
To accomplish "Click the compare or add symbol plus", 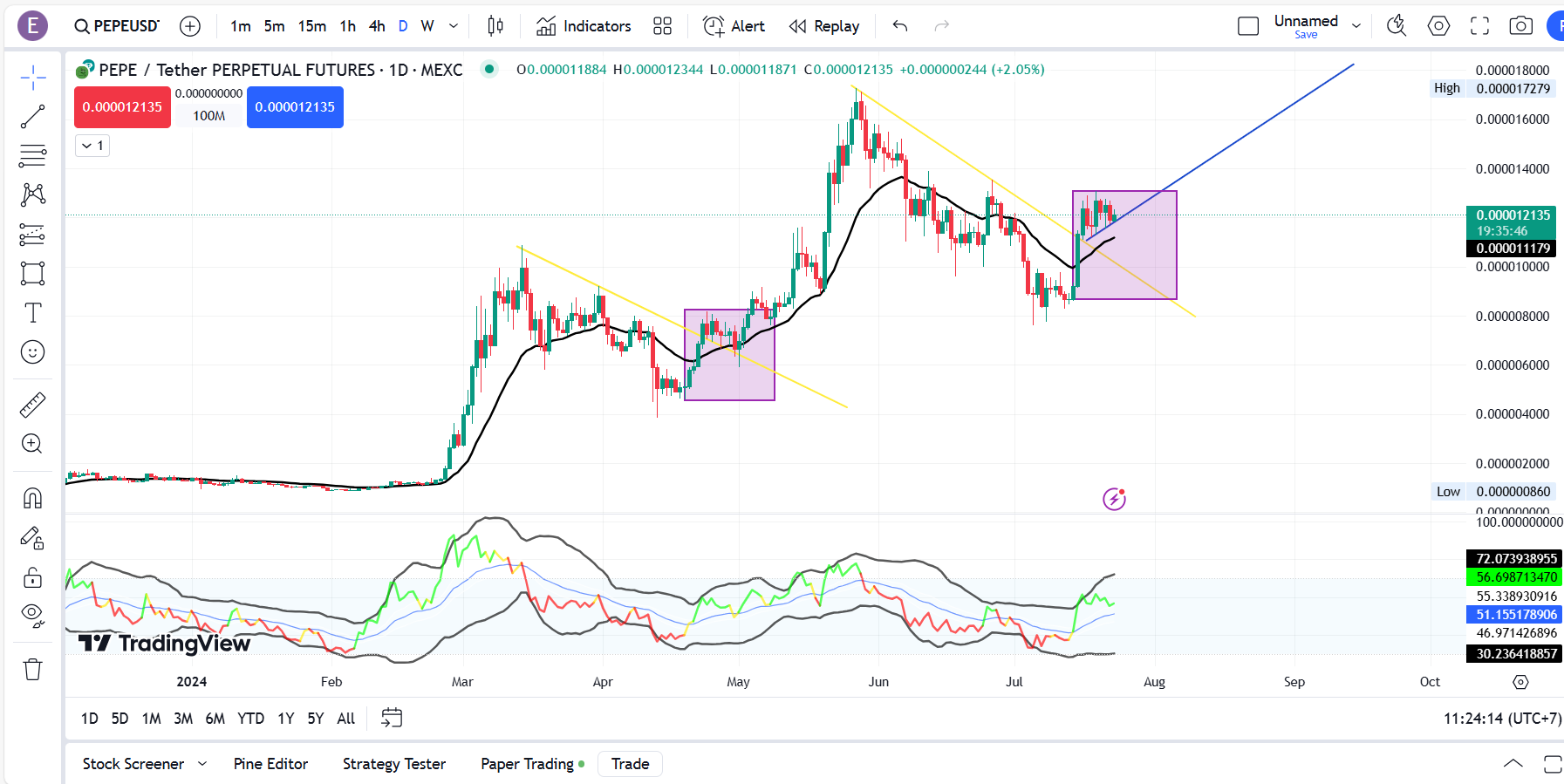I will [x=190, y=26].
